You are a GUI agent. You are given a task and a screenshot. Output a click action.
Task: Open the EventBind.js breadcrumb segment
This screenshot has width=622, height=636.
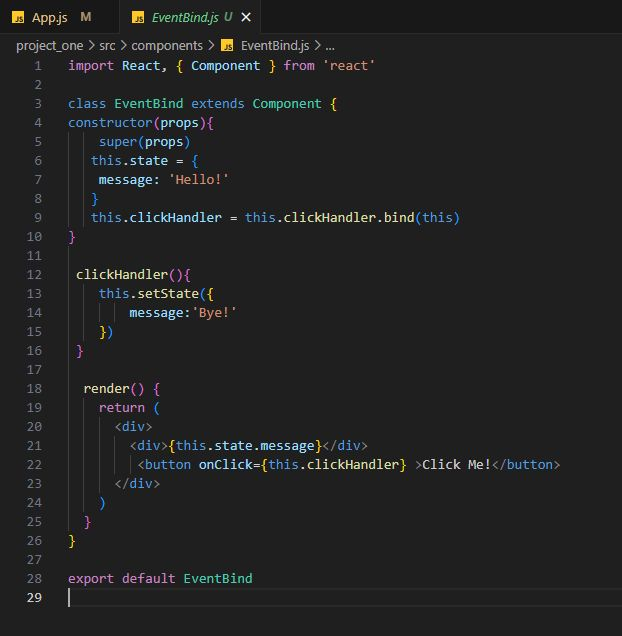275,45
